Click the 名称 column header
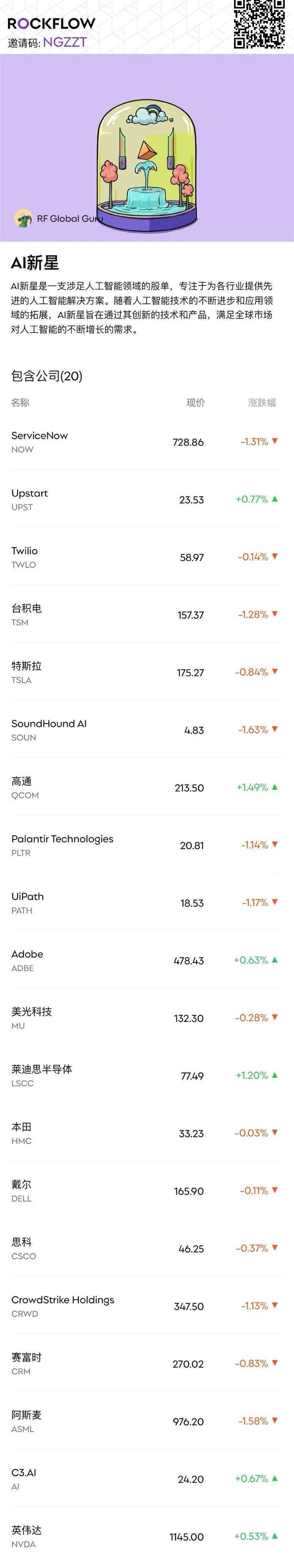The image size is (294, 1568). click(21, 403)
